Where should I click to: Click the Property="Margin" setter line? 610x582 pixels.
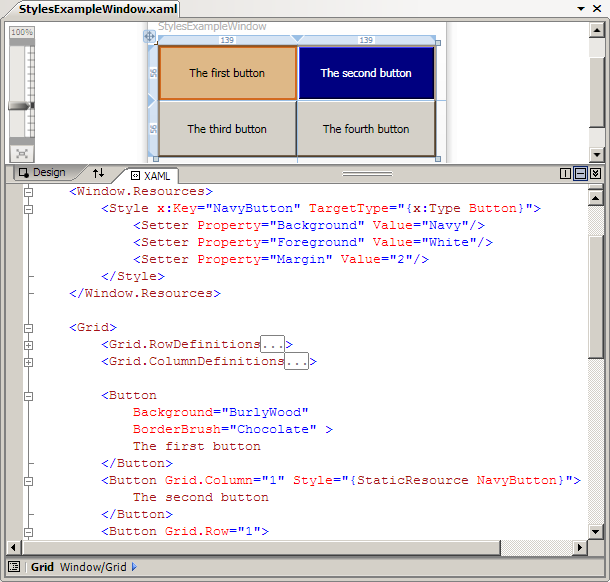tap(281, 259)
